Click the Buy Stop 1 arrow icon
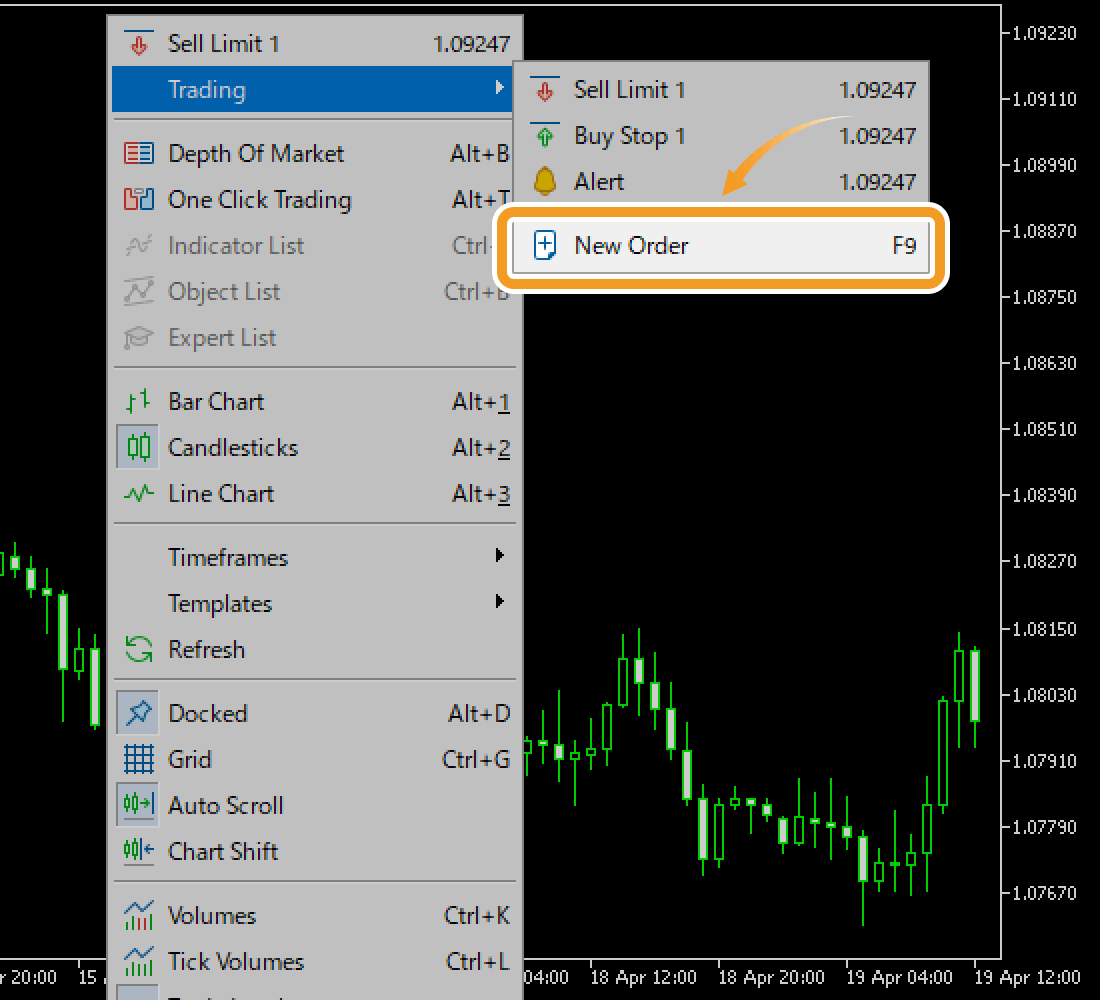This screenshot has height=1000, width=1100. click(544, 136)
